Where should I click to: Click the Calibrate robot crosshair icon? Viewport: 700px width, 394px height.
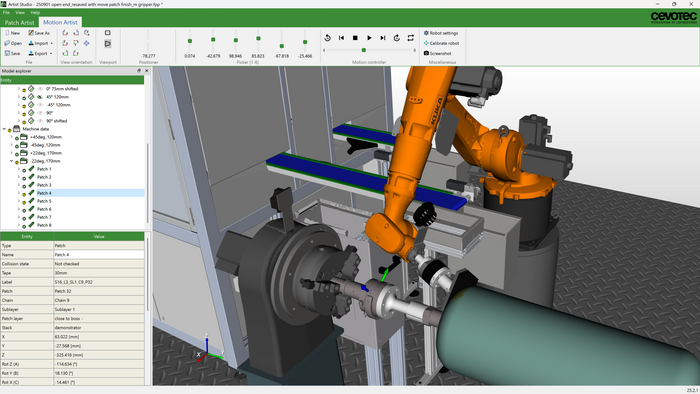coord(426,43)
